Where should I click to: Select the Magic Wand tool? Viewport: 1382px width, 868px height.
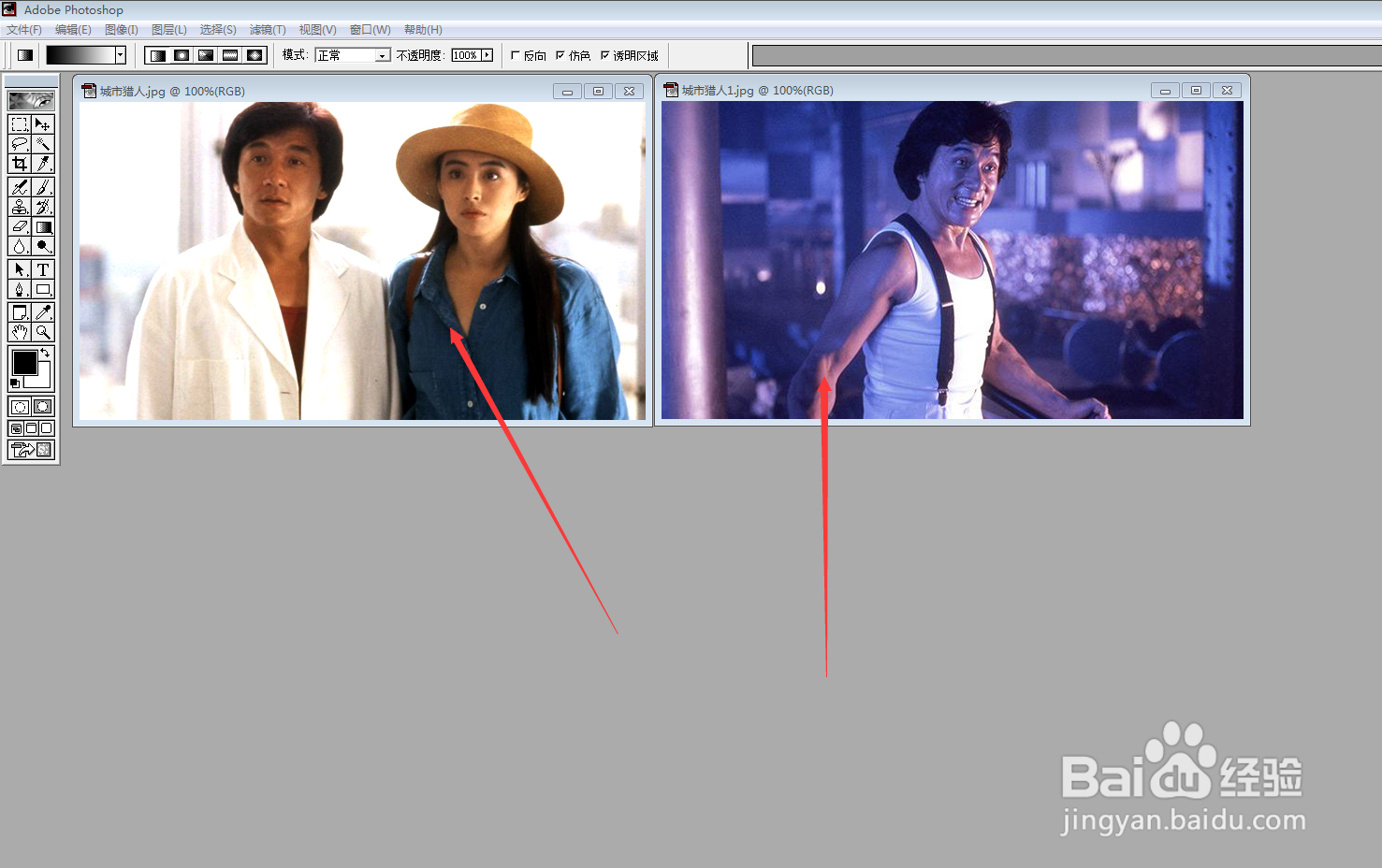[x=43, y=144]
